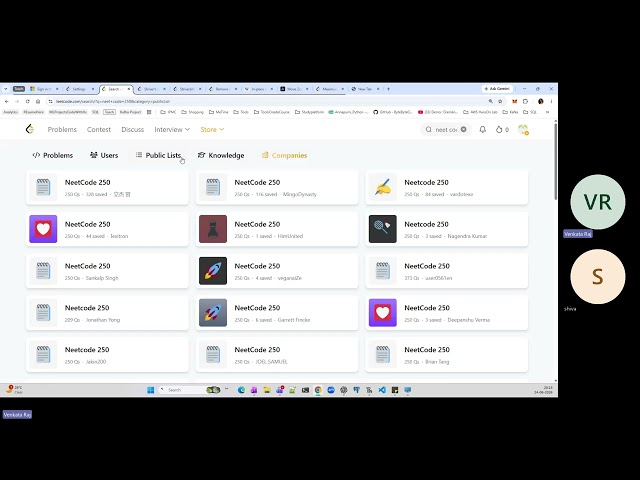Switch to the Problems search tab
The height and width of the screenshot is (480, 640).
click(53, 155)
